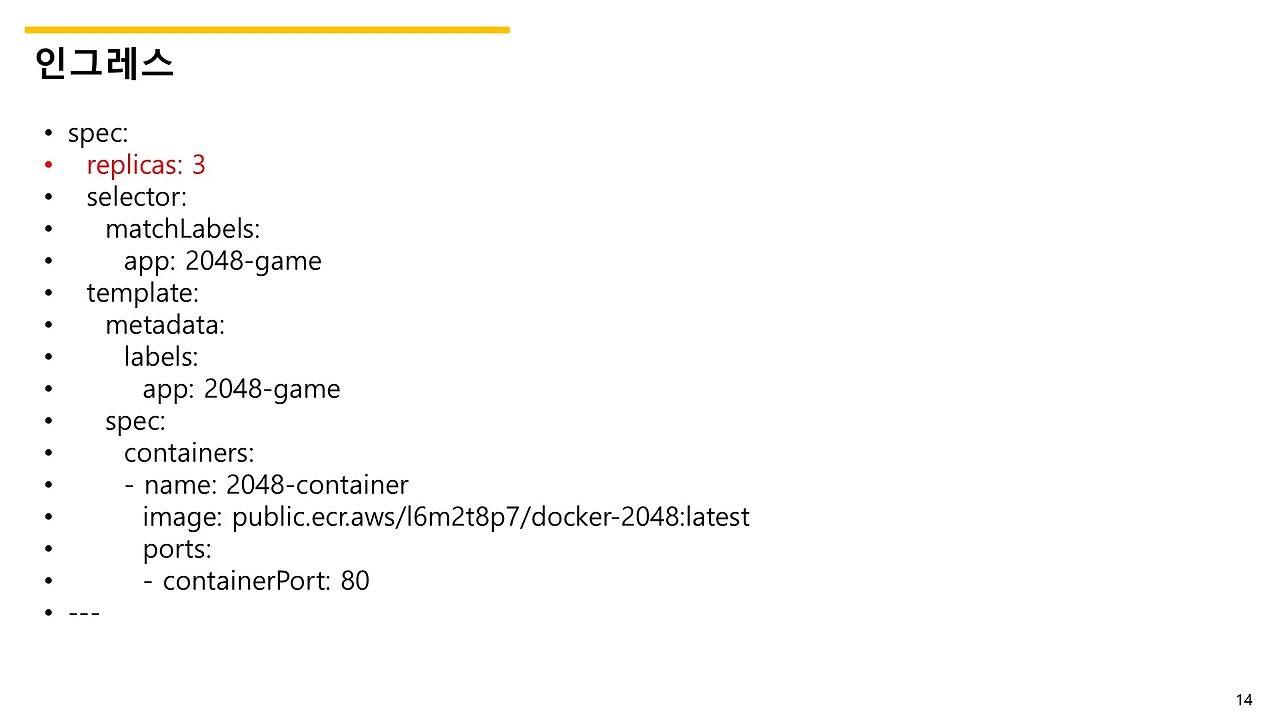Click the 인그레스 slide title
The height and width of the screenshot is (720, 1280).
[103, 63]
